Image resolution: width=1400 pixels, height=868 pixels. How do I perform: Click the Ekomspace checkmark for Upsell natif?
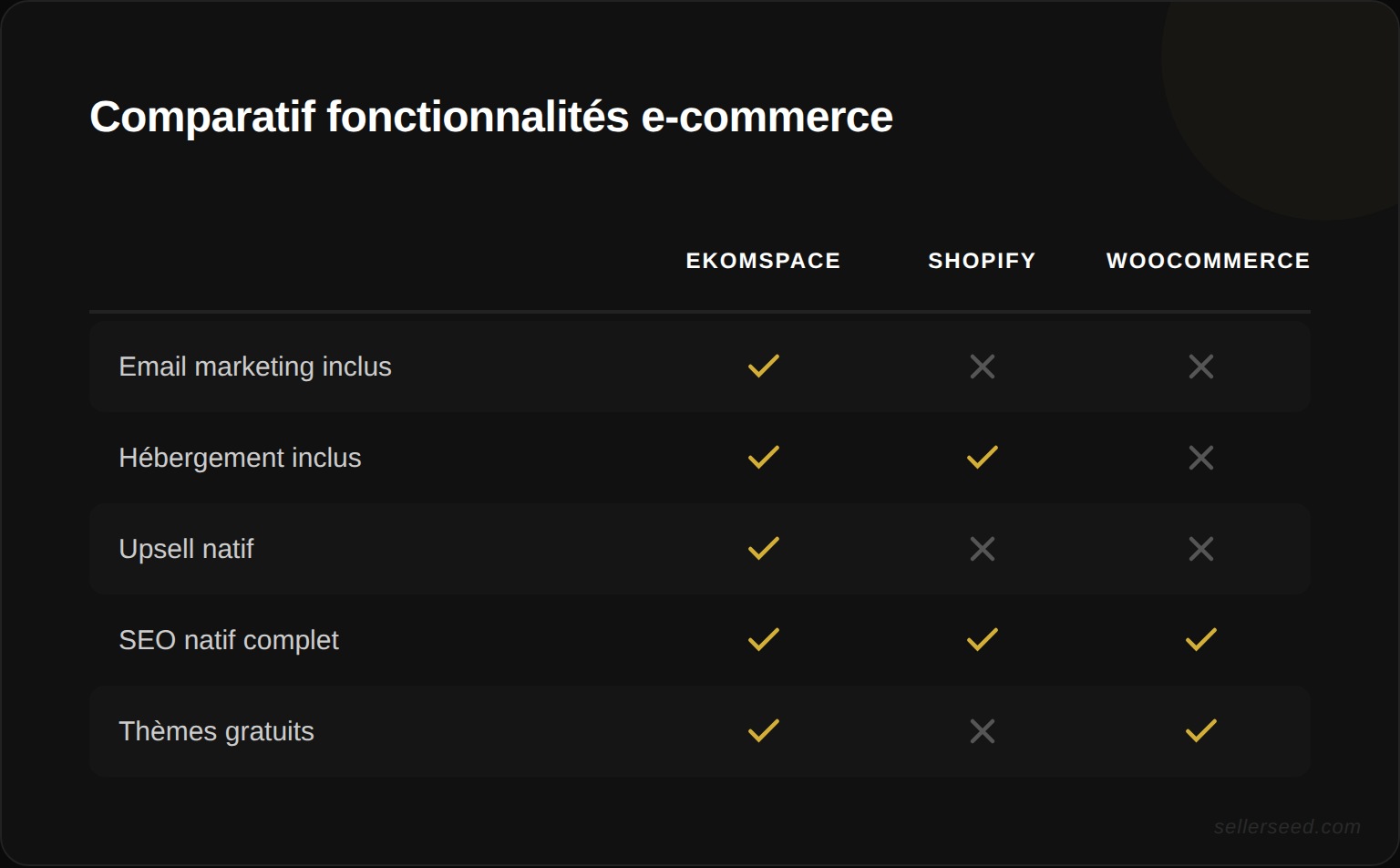[762, 549]
